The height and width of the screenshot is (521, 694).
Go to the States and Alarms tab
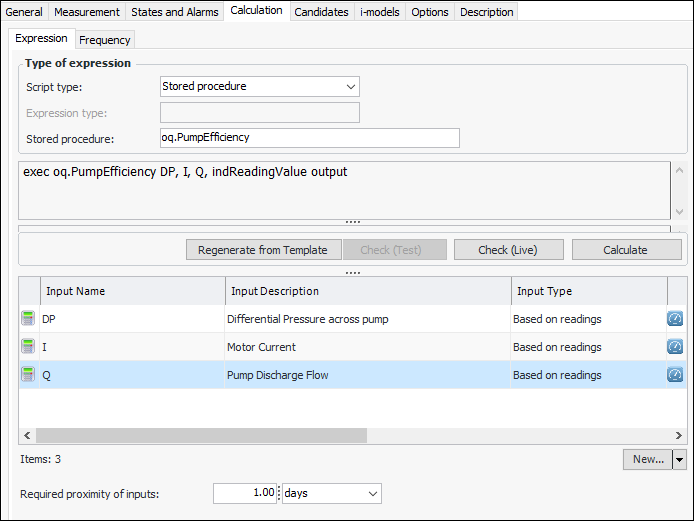176,12
